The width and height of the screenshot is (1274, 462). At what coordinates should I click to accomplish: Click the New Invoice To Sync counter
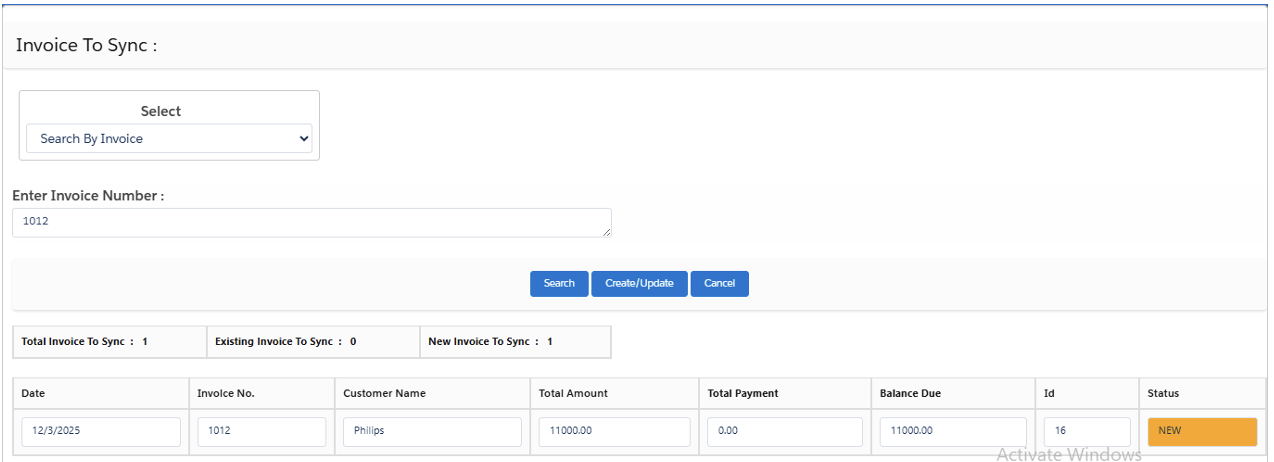(490, 342)
